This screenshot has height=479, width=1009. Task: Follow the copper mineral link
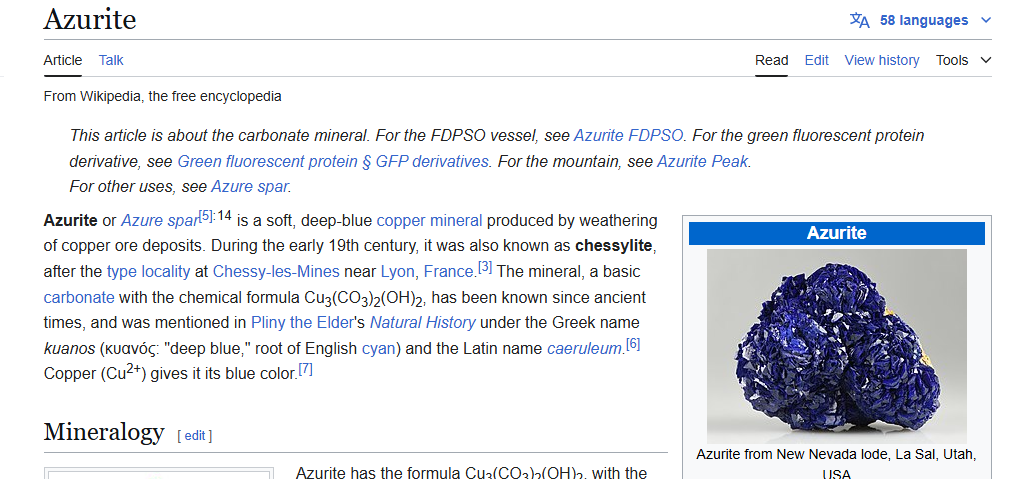429,221
